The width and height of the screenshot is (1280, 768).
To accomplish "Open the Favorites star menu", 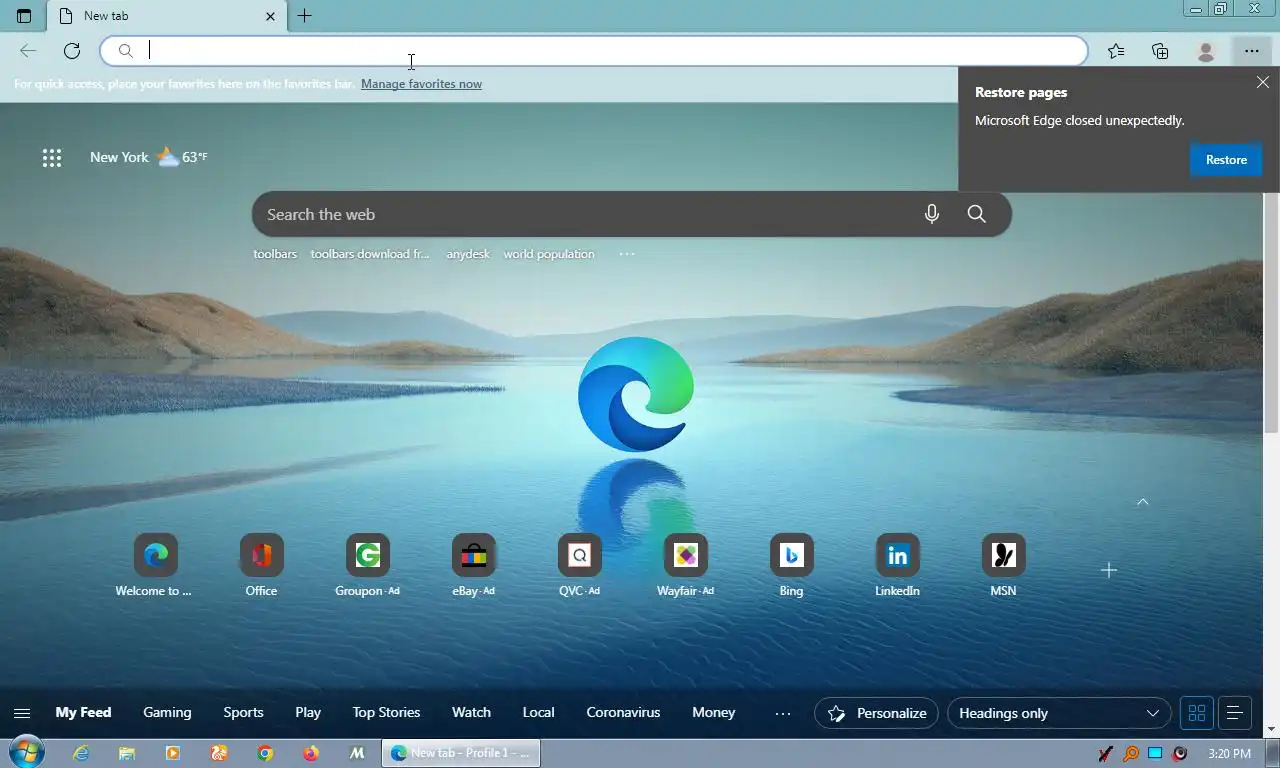I will point(1116,51).
